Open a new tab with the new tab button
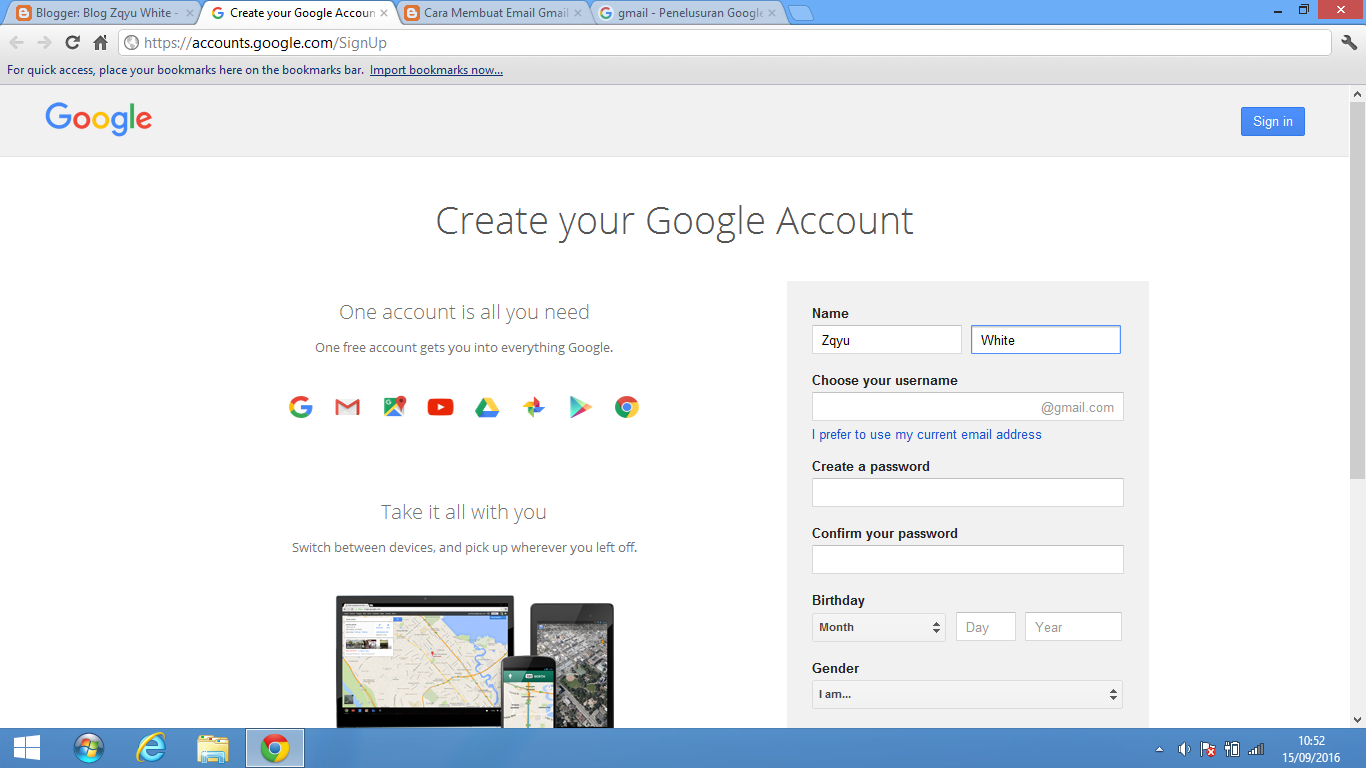The image size is (1366, 768). (x=801, y=13)
